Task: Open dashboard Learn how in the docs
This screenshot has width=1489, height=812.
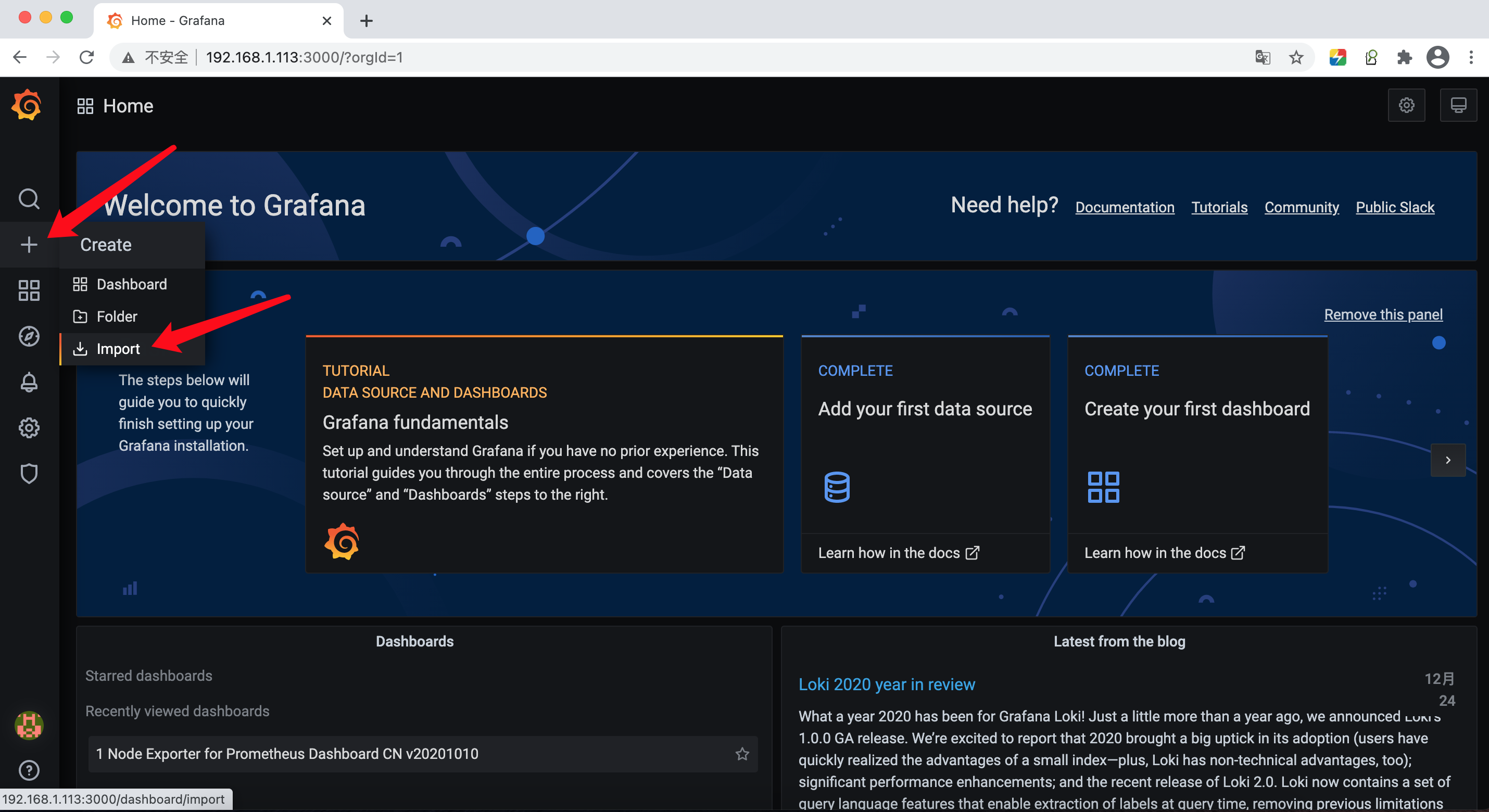Action: coord(1164,553)
